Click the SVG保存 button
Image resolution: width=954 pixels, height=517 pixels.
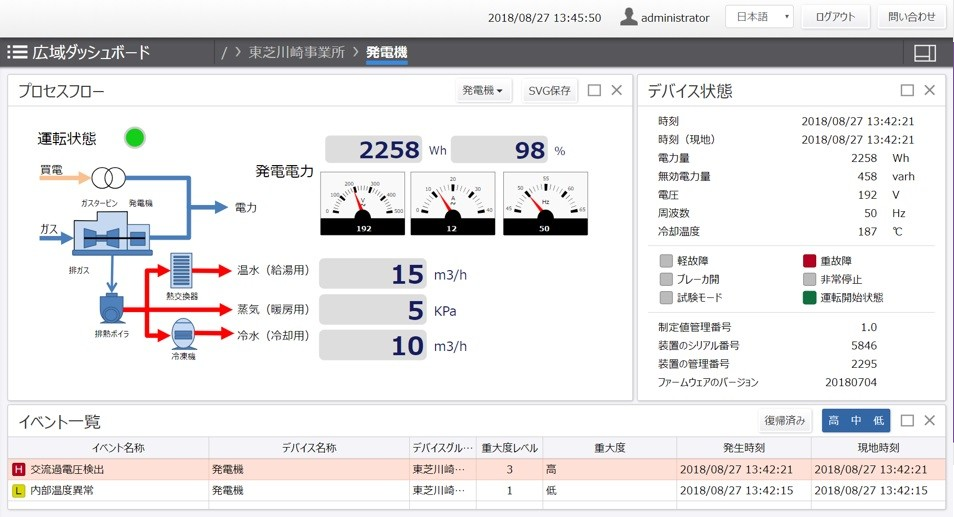[x=549, y=91]
